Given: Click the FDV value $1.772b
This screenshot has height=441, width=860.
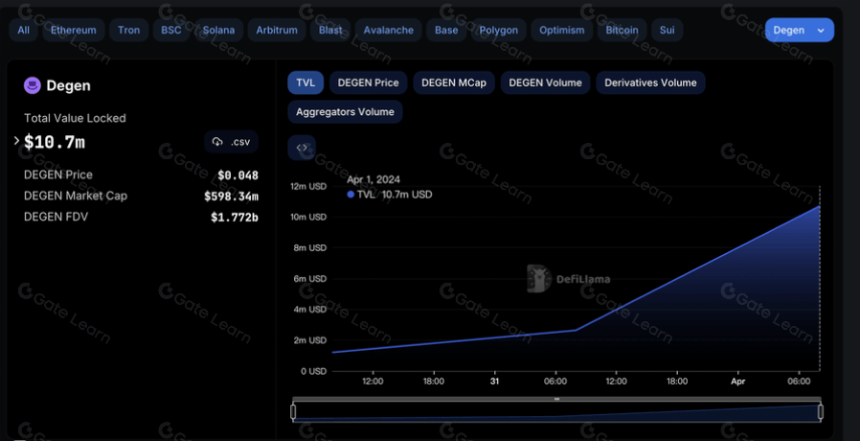Looking at the screenshot, I should [x=234, y=217].
